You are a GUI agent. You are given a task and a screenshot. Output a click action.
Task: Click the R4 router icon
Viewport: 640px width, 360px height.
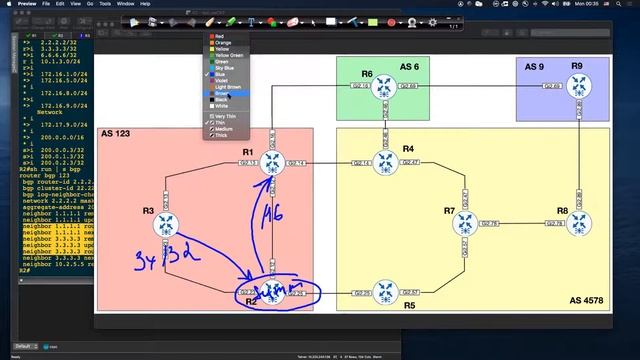385,162
